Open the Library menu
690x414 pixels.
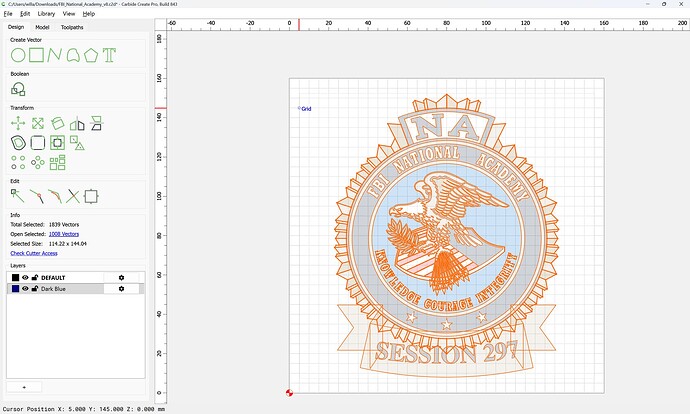click(46, 14)
